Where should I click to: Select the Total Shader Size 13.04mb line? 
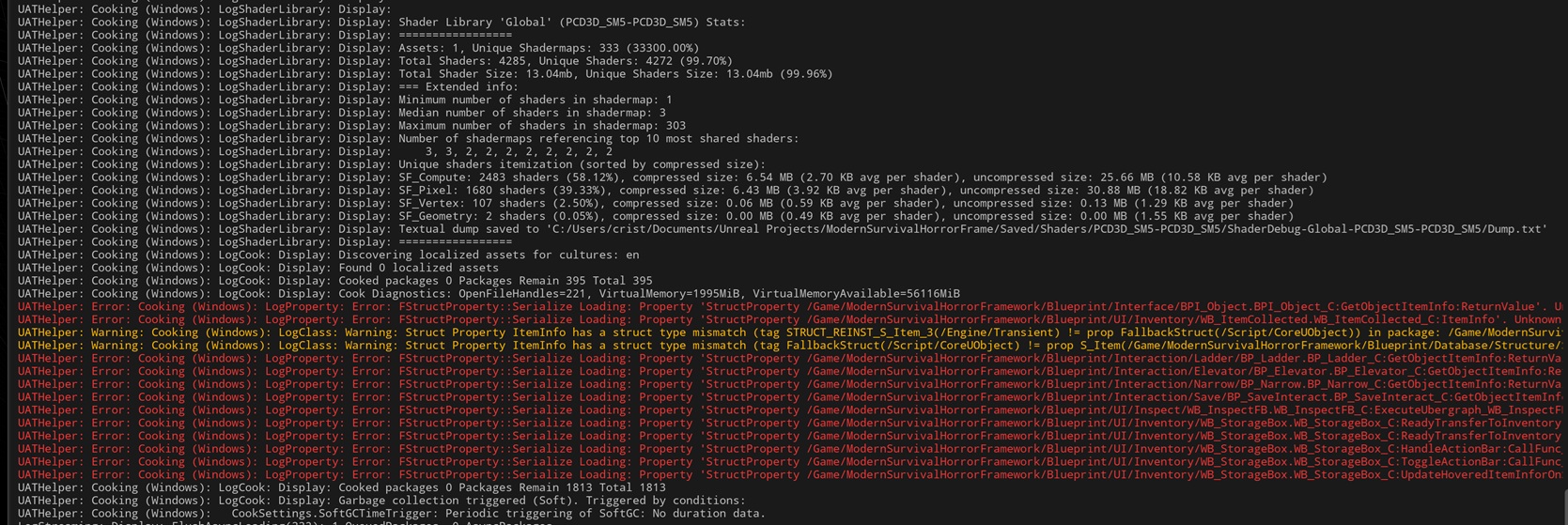(x=615, y=74)
